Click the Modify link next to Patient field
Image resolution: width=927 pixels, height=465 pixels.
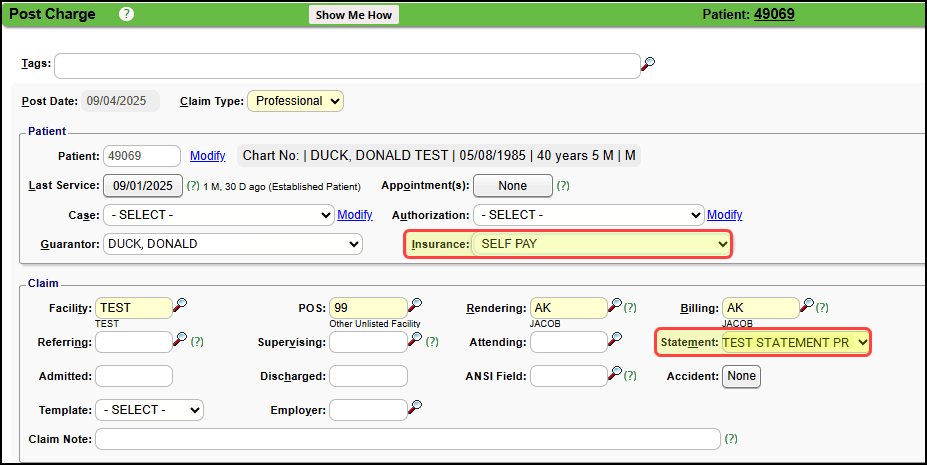pos(207,156)
